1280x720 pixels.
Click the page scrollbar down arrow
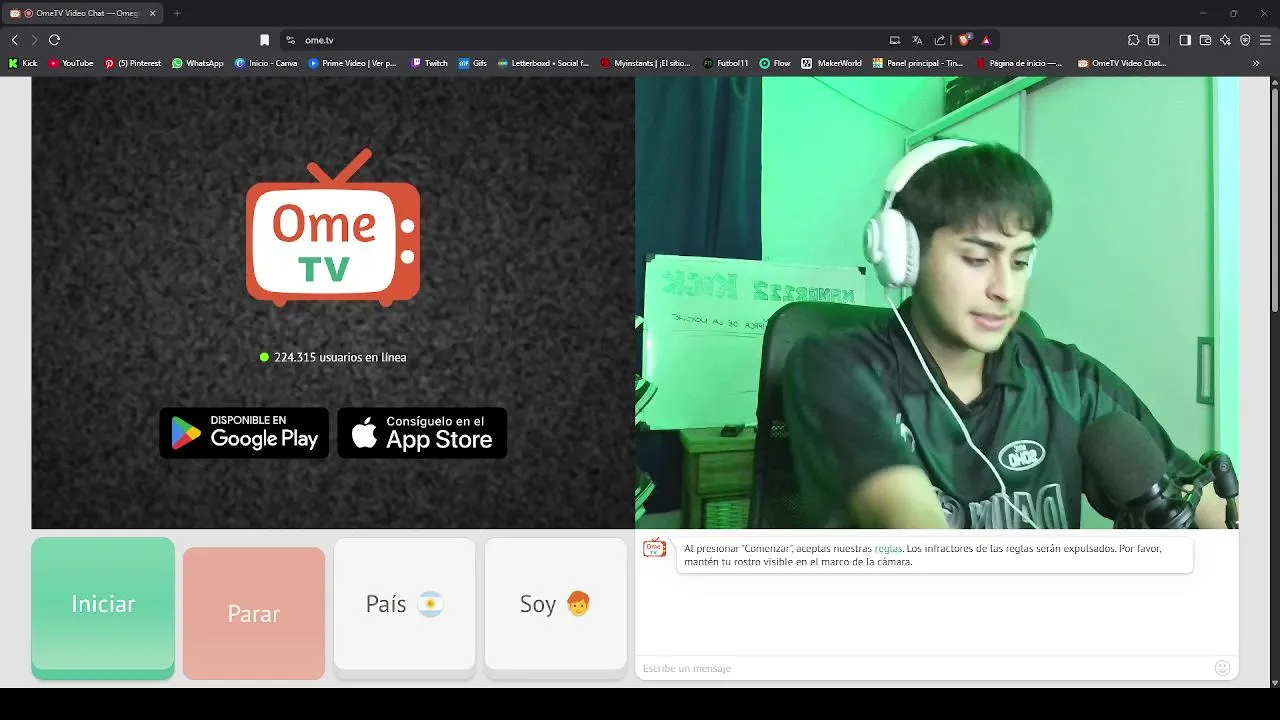1274,682
